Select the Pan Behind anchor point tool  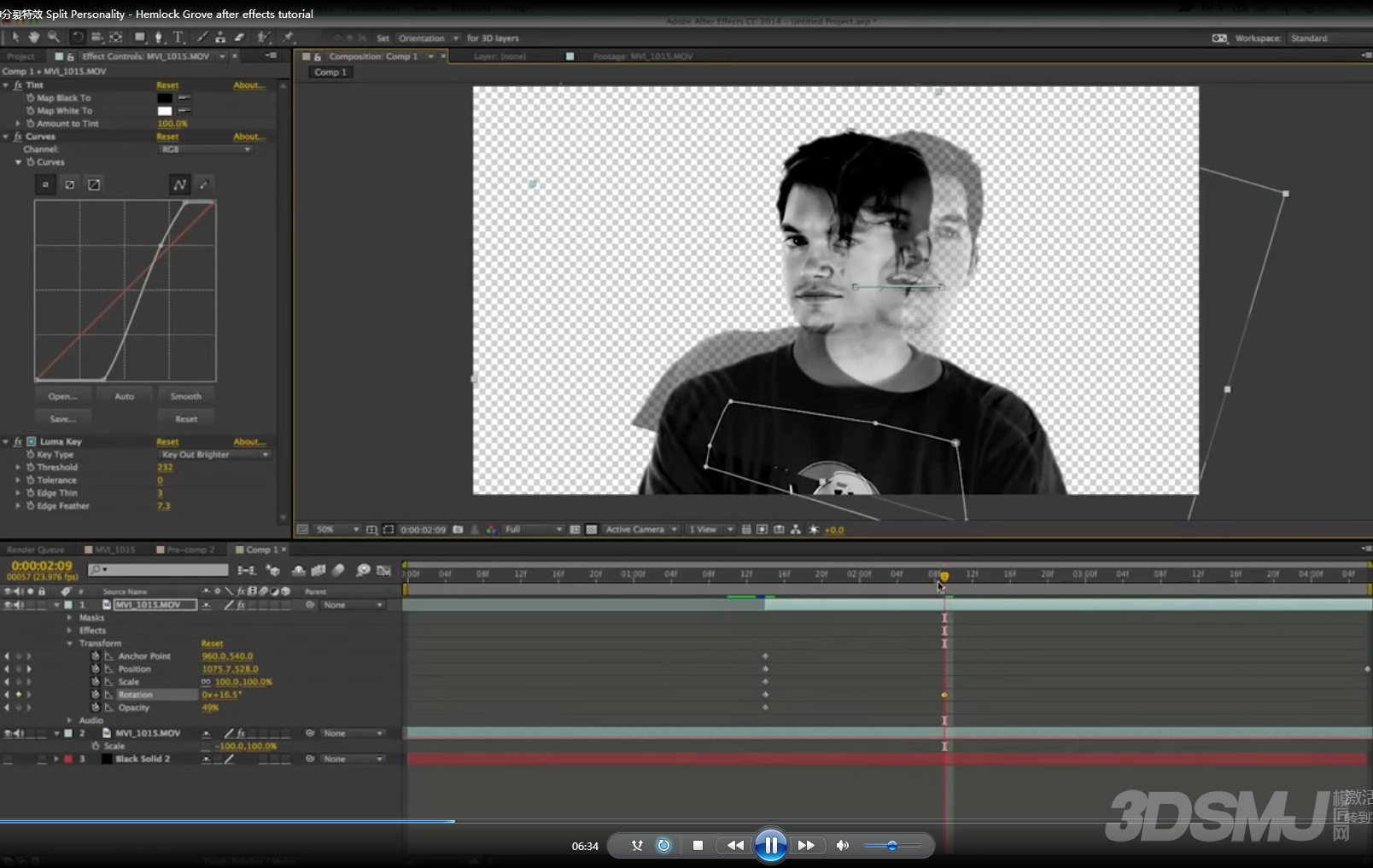[116, 38]
